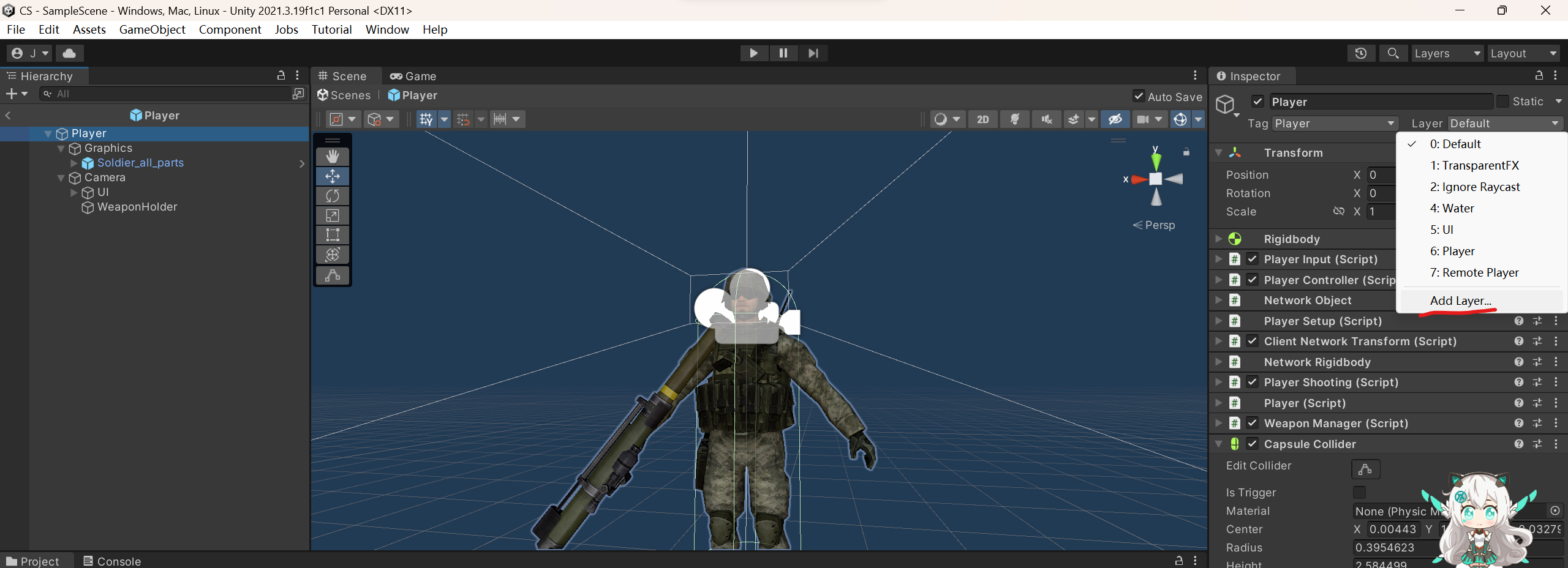Open the Component menu

[230, 29]
